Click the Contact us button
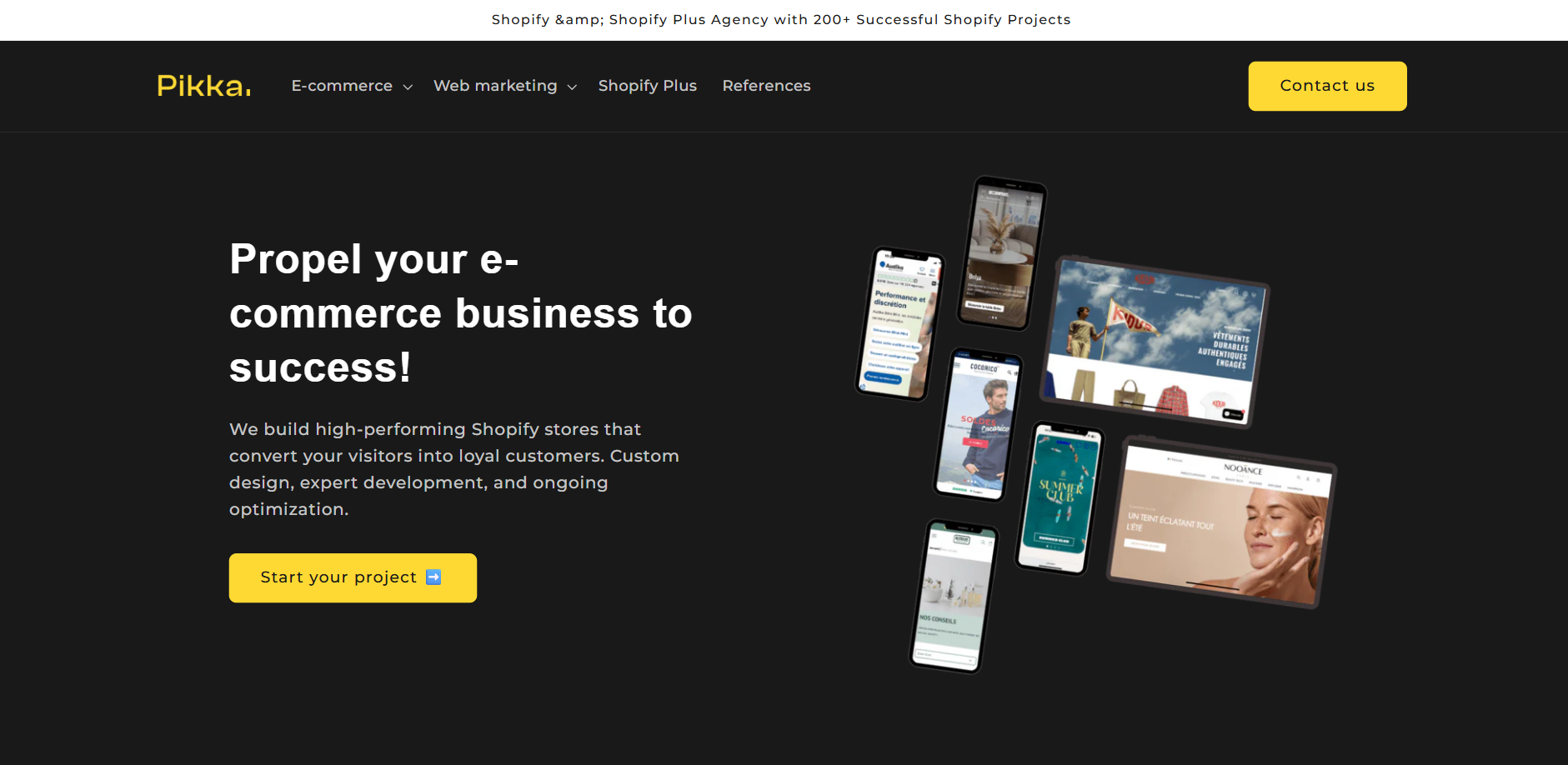Viewport: 1568px width, 765px height. pyautogui.click(x=1327, y=86)
